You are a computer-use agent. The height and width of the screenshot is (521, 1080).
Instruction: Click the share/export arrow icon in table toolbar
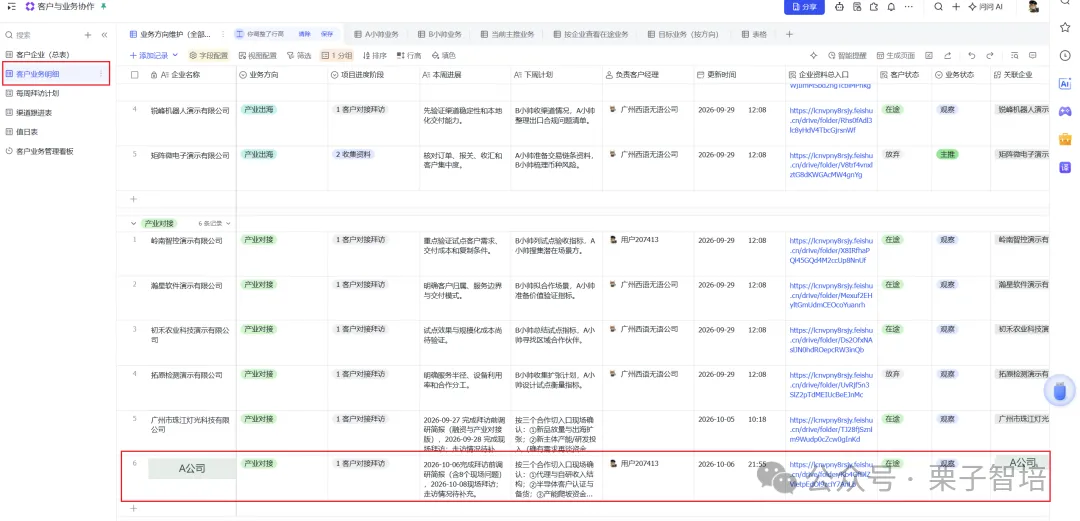click(947, 55)
